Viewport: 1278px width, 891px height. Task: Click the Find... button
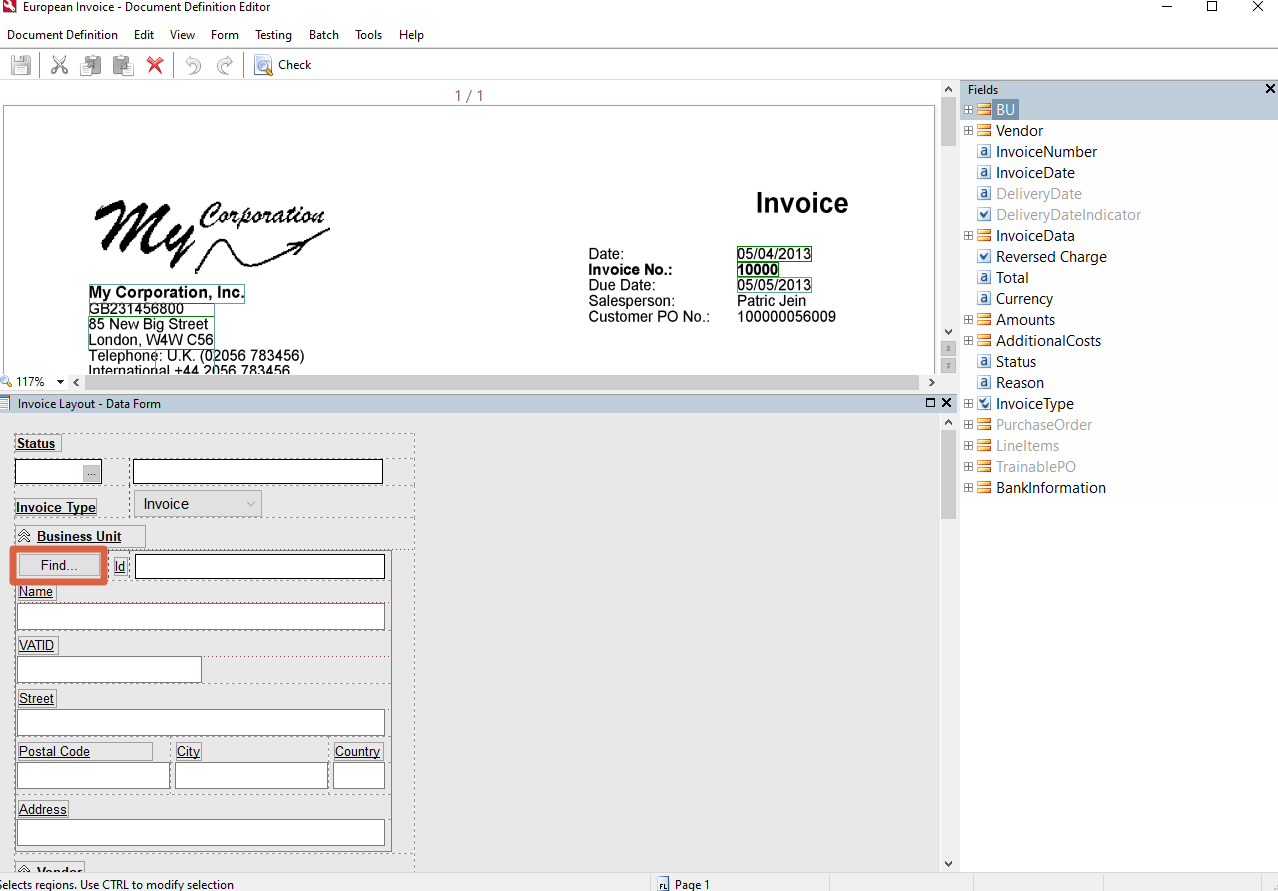59,566
